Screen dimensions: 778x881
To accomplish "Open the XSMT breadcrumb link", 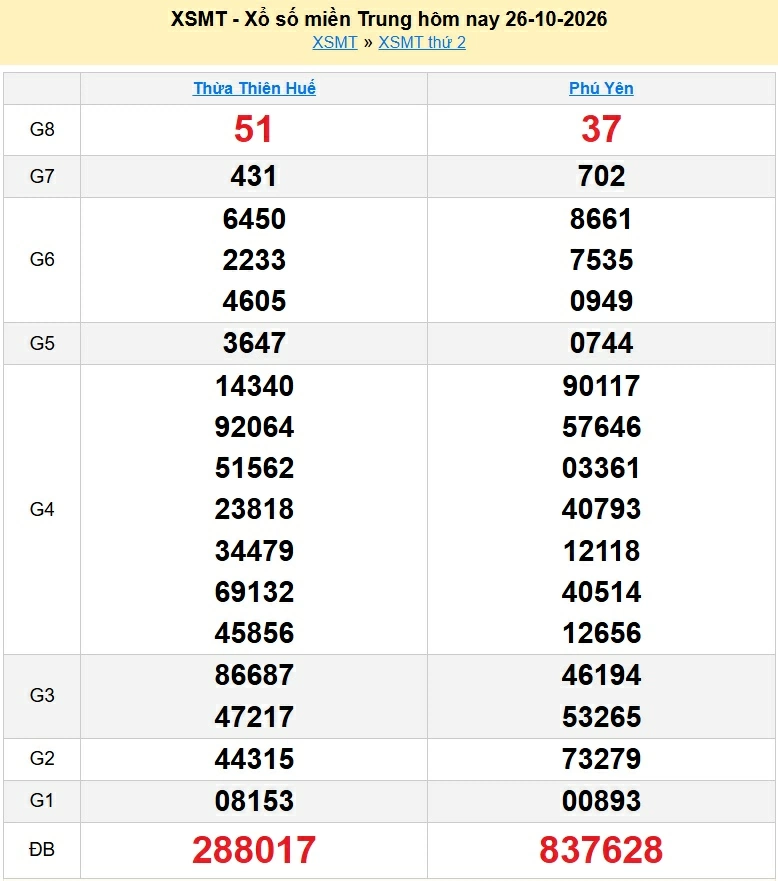I will 335,43.
